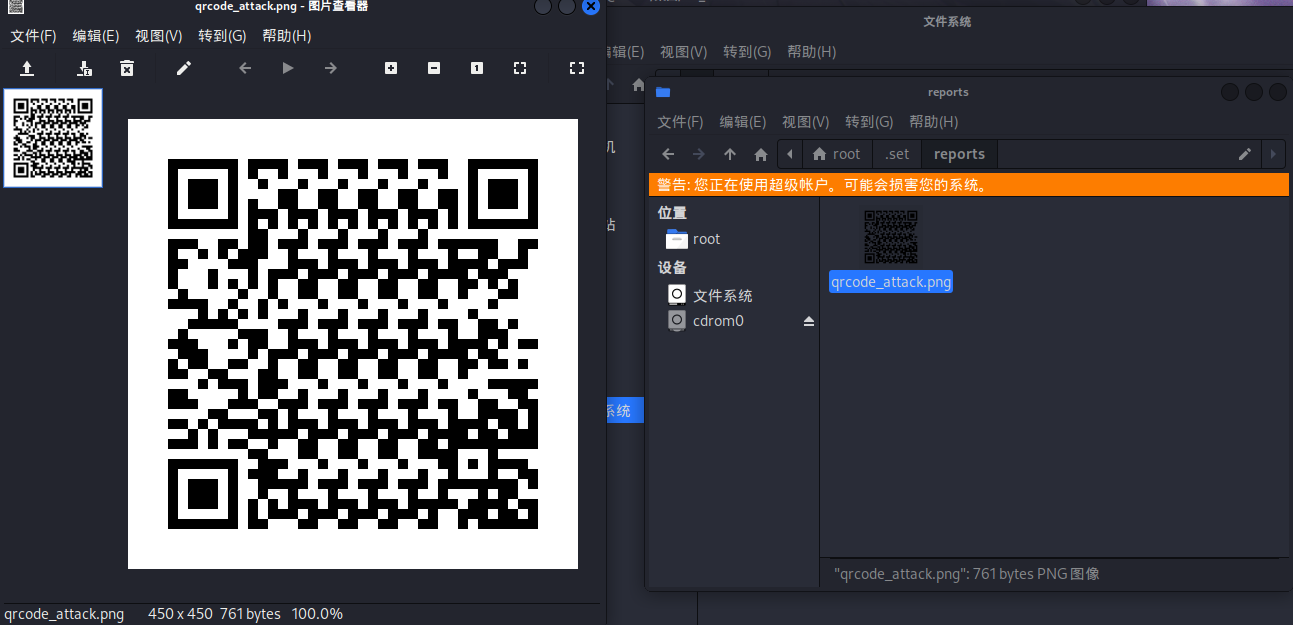Select the reports path button in breadcrumb
The height and width of the screenshot is (625, 1293).
click(959, 154)
